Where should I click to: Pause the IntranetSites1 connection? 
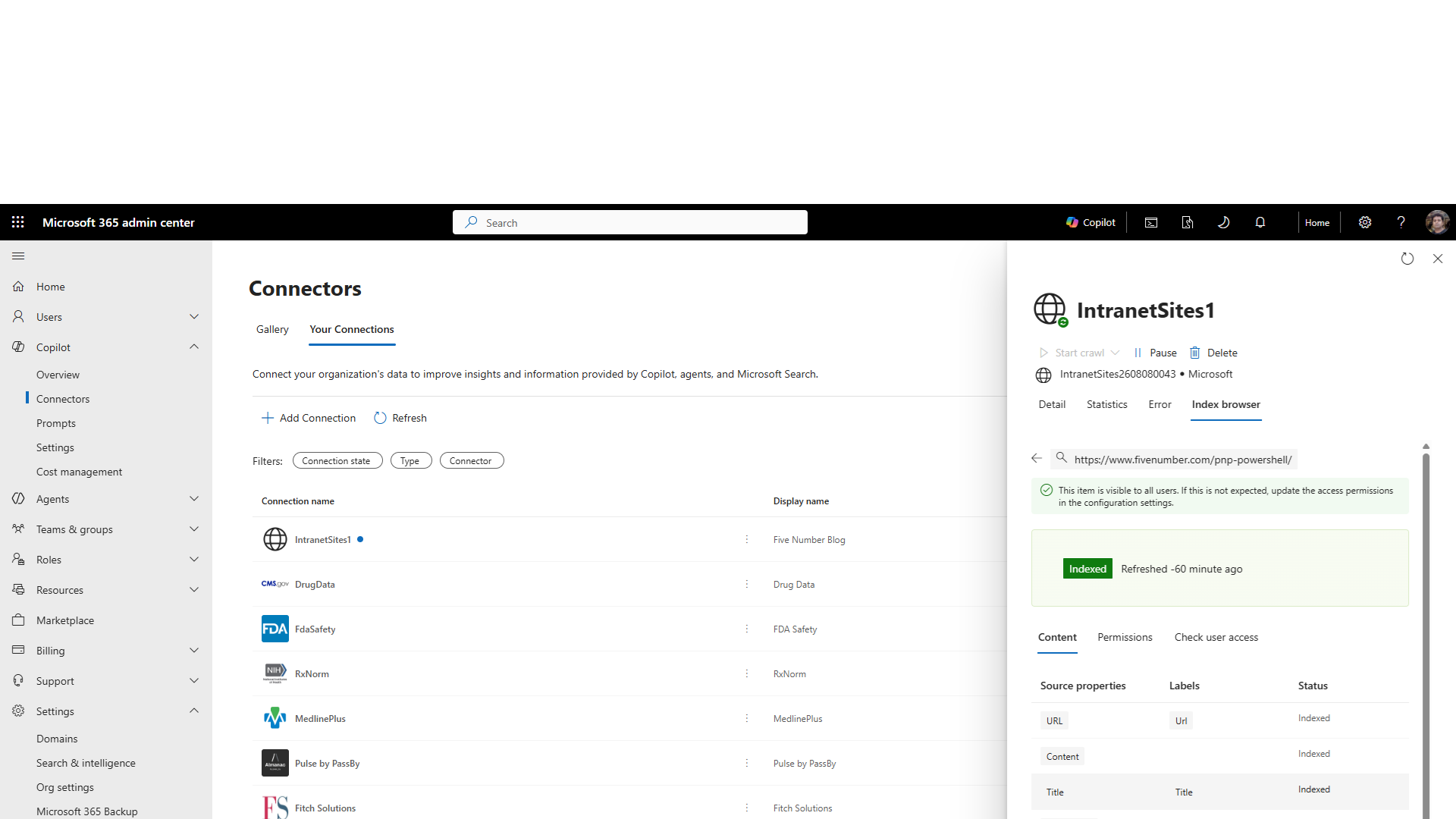tap(1155, 353)
